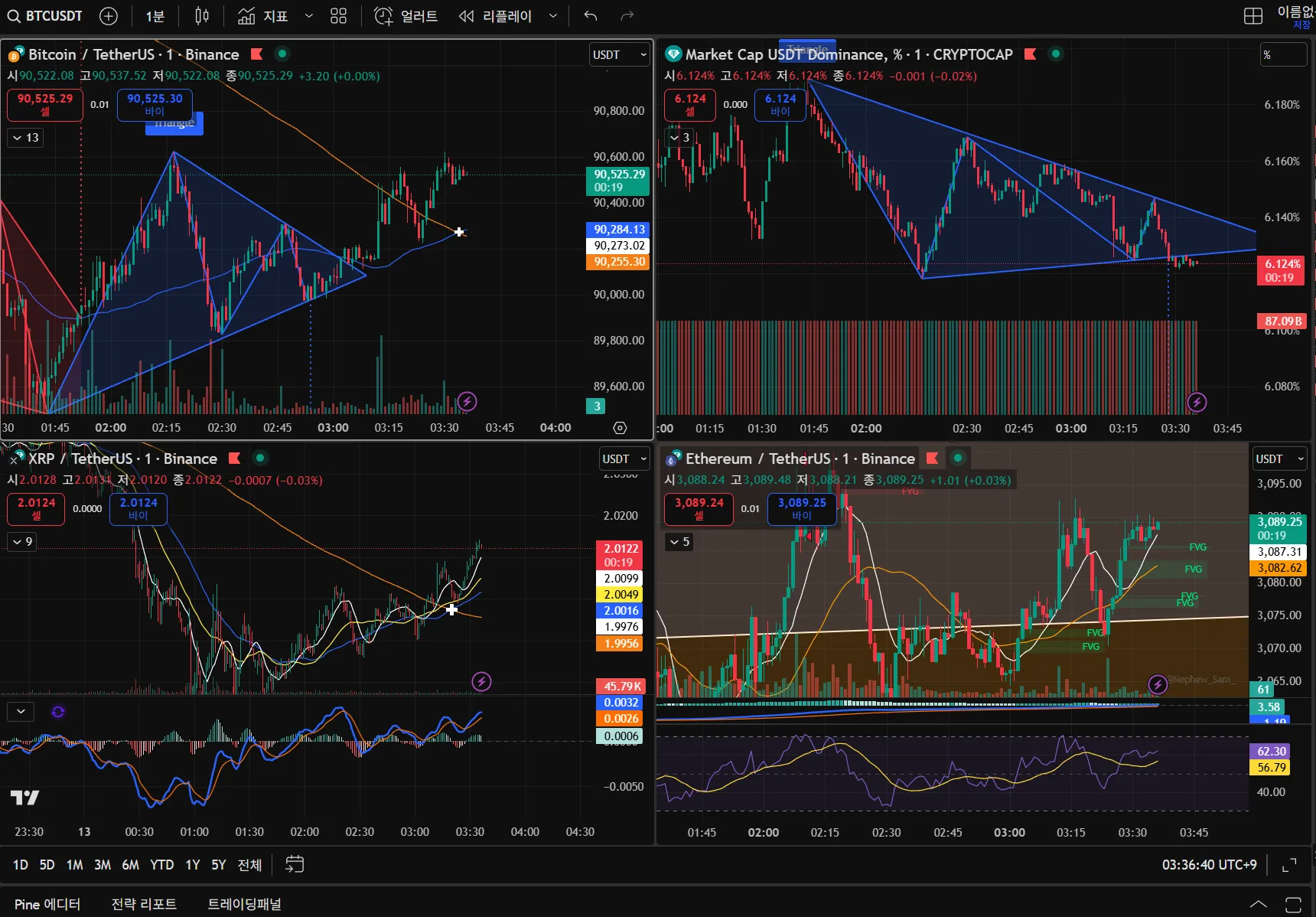1316x917 pixels.
Task: Switch to the trading panel tab
Action: tap(244, 904)
